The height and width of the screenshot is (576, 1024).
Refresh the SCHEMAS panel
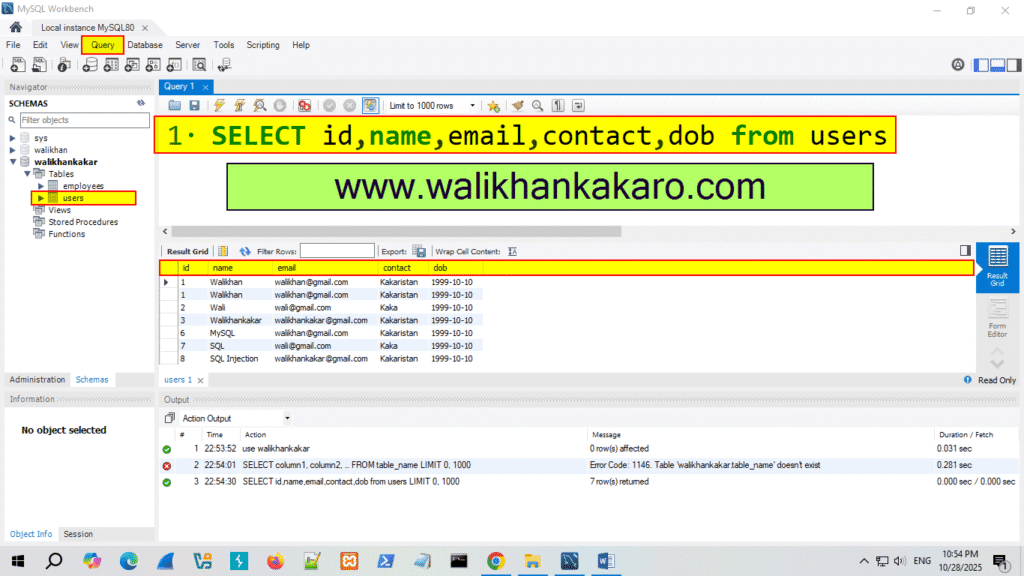click(x=140, y=103)
